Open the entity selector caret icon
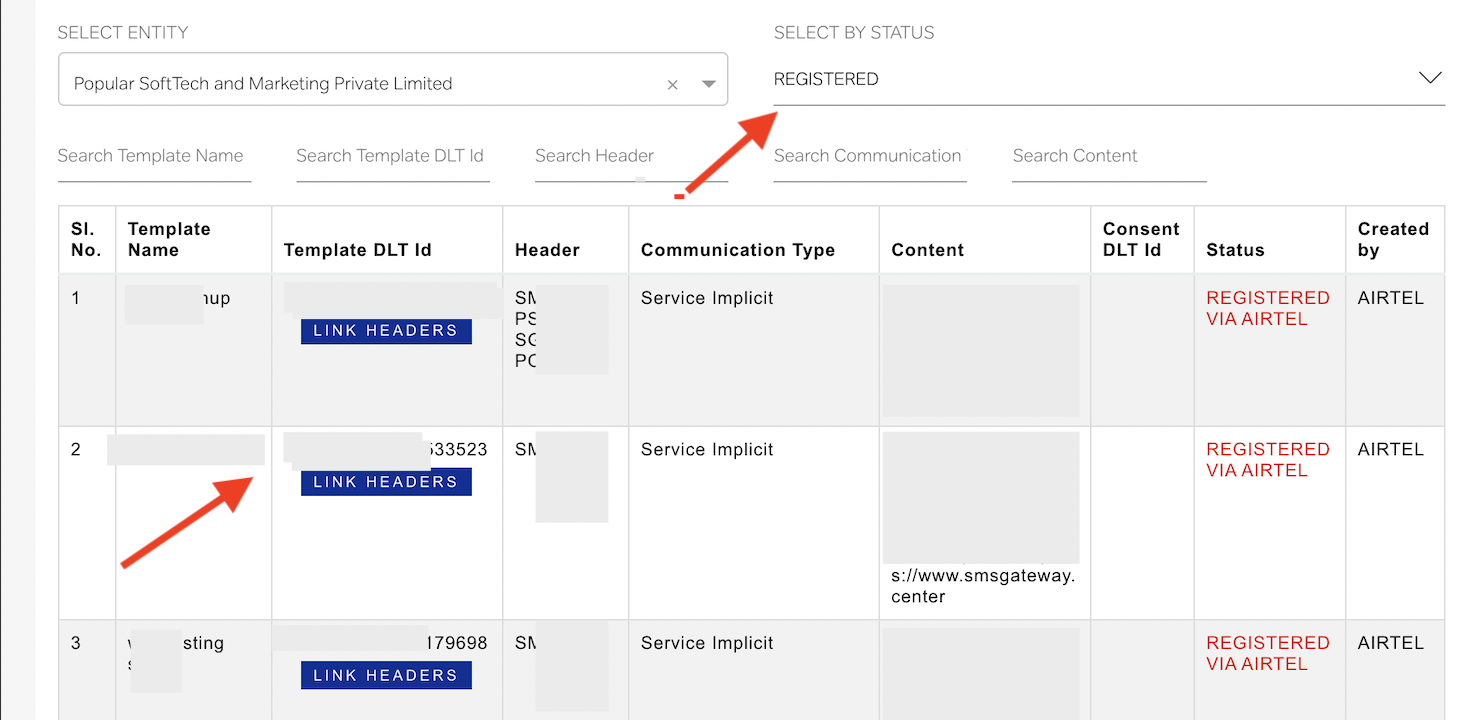 point(706,84)
